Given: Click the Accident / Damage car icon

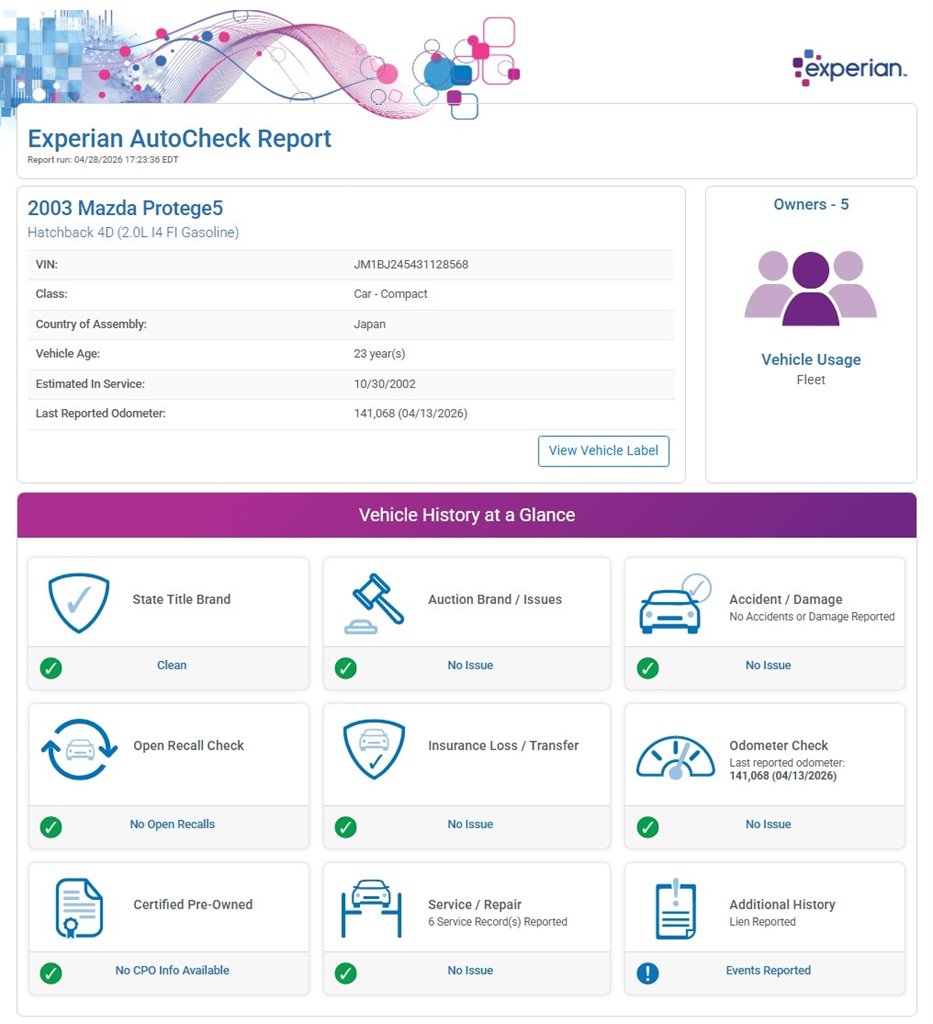Looking at the screenshot, I should tap(674, 603).
